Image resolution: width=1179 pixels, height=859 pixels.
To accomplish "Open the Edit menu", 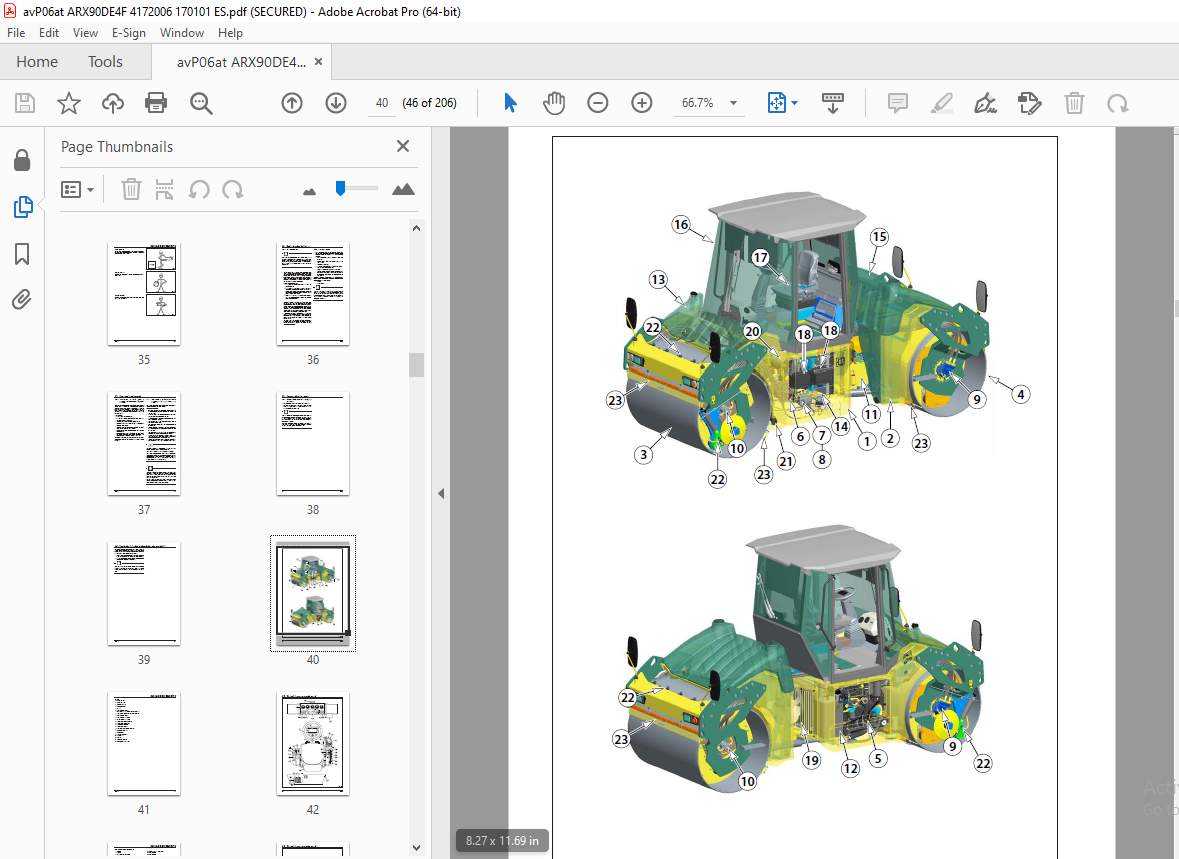I will click(x=49, y=33).
